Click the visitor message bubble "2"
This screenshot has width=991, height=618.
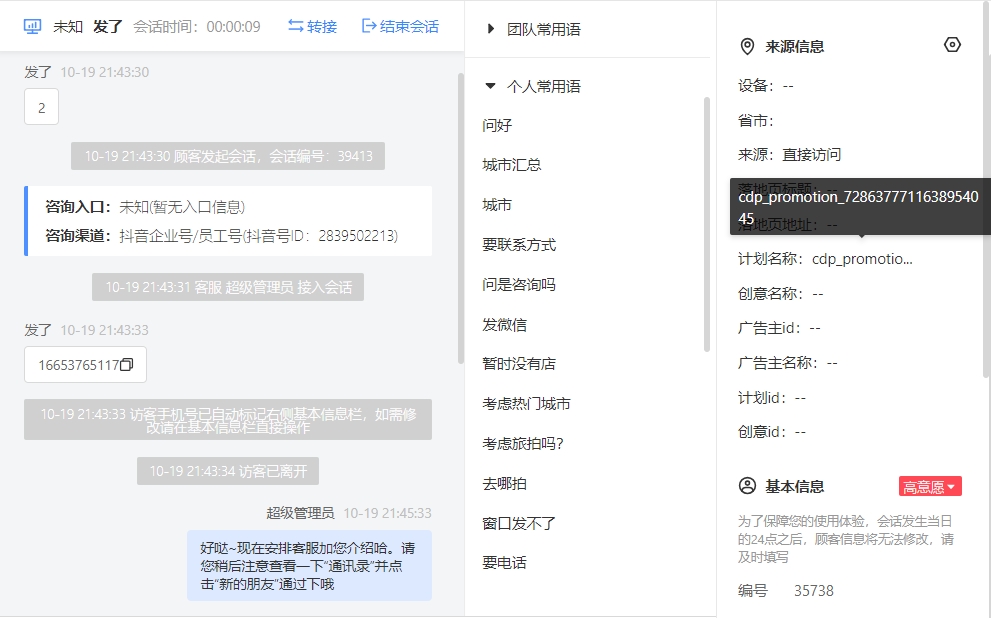[x=41, y=107]
